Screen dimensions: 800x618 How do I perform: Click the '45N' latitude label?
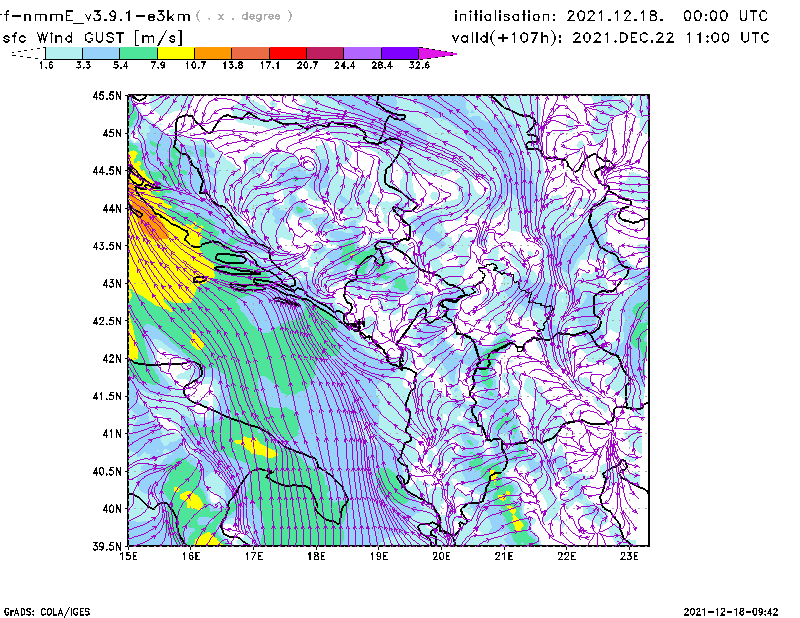[x=112, y=133]
